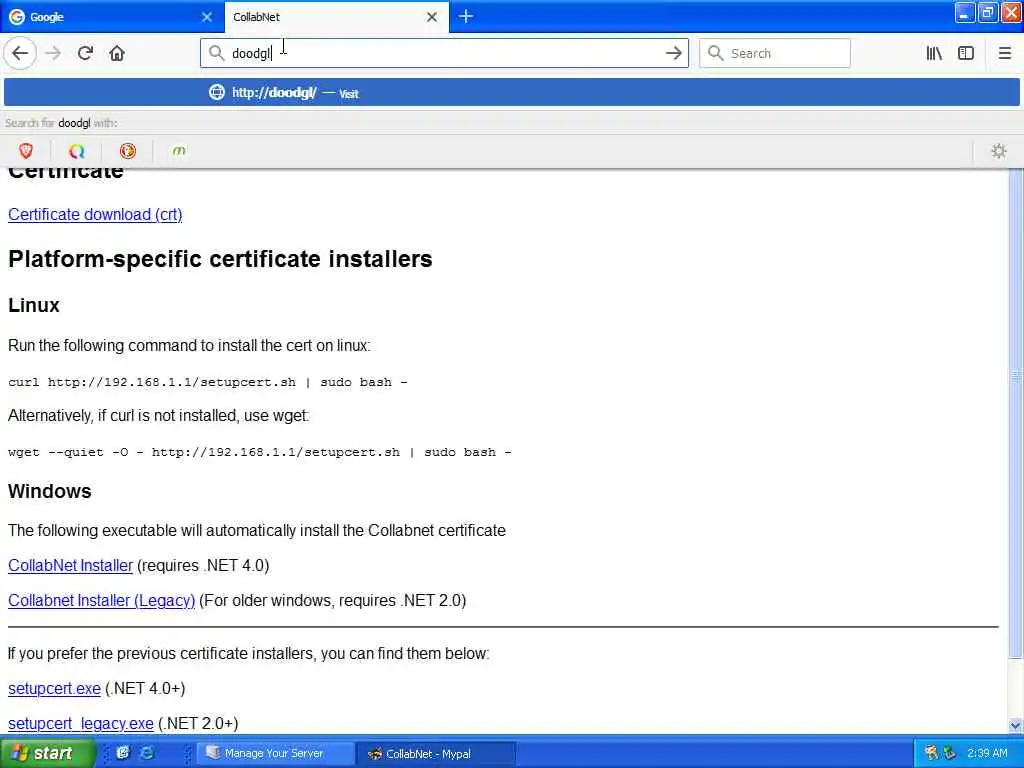Download setupcert.exe

54,688
